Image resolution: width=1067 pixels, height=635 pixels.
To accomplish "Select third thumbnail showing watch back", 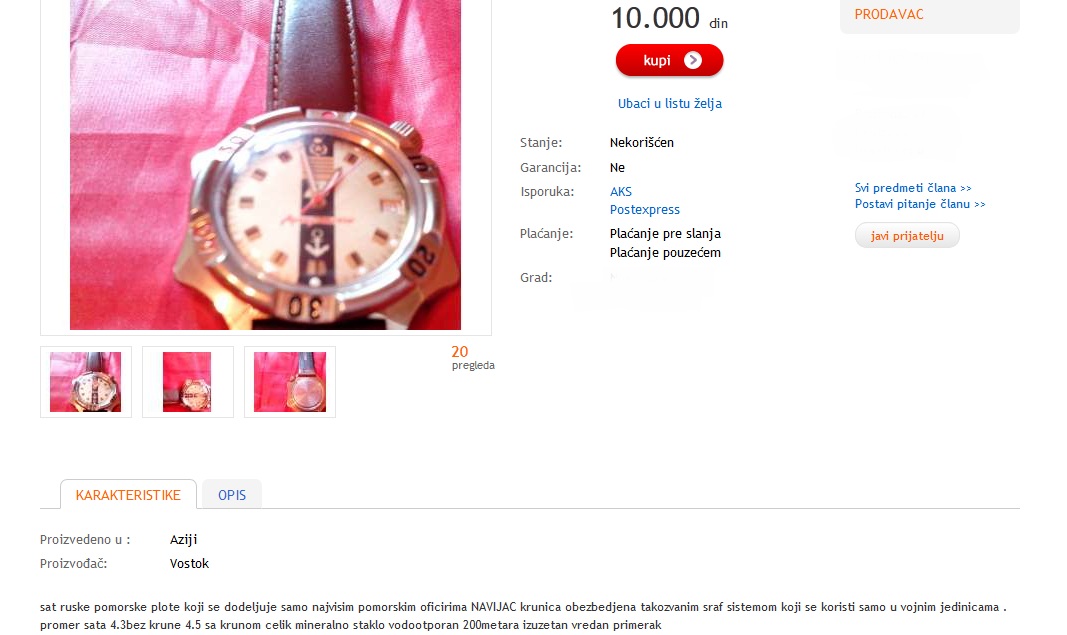I will point(290,382).
